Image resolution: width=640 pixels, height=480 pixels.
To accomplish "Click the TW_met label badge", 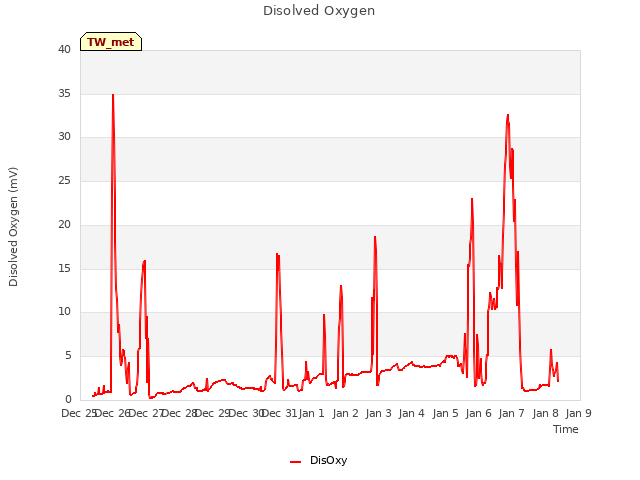I will tap(111, 42).
